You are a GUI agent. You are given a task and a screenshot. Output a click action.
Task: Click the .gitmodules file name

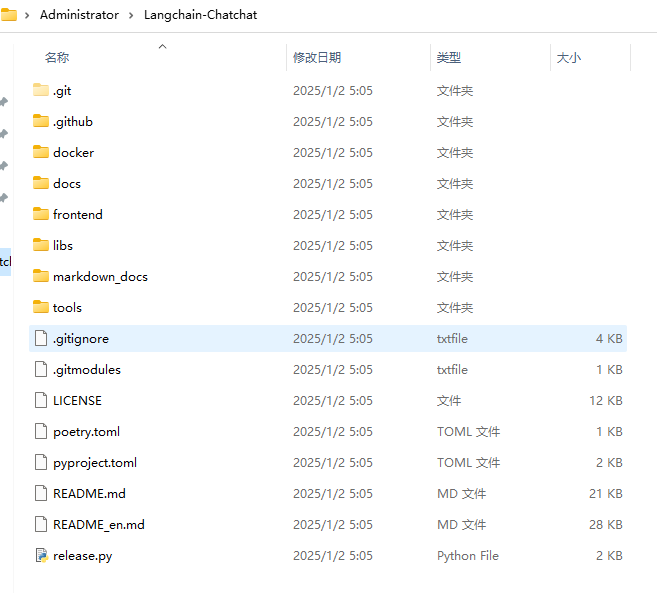tap(87, 370)
